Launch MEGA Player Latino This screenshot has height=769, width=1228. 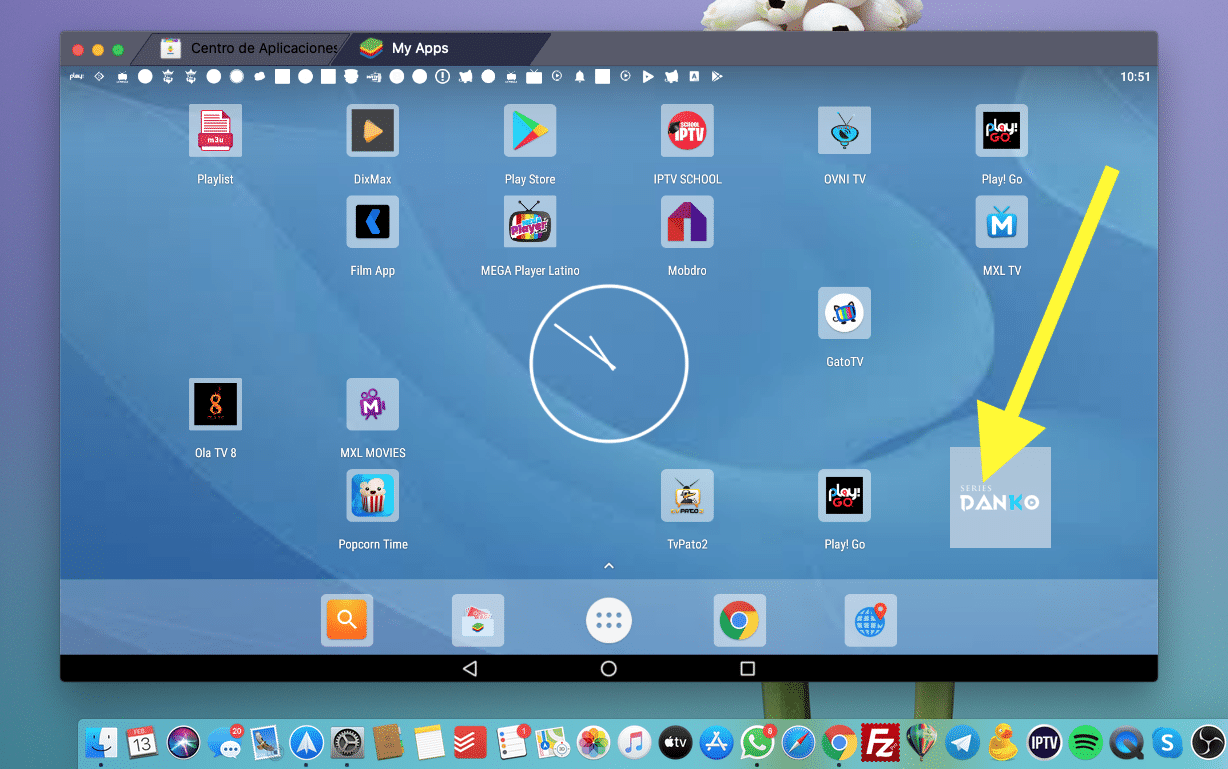point(529,222)
